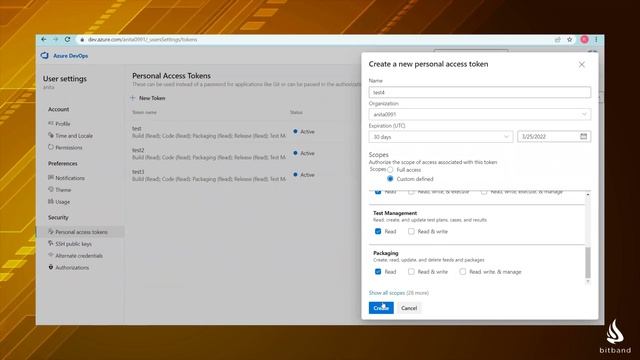
Task: Click the browser forward arrow
Action: pos(56,40)
